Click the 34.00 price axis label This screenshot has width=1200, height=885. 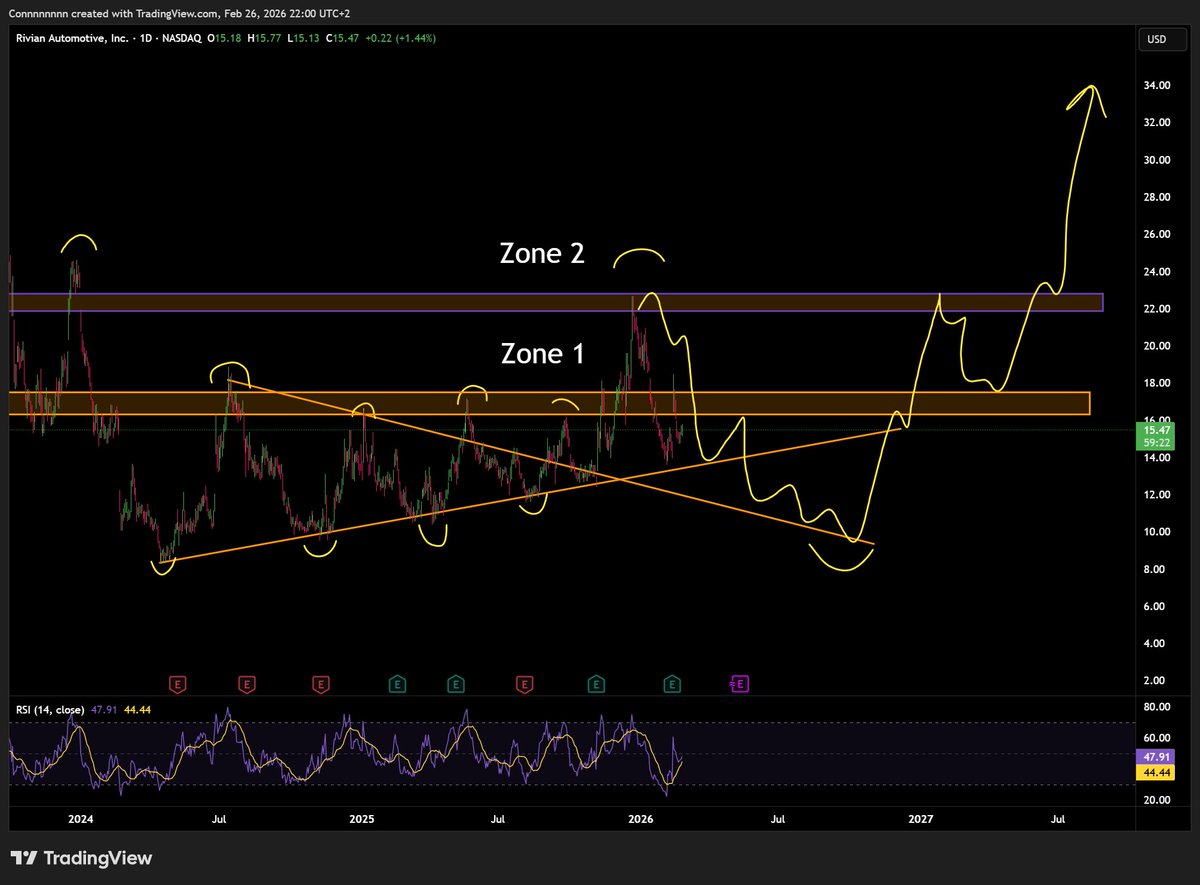[1157, 86]
